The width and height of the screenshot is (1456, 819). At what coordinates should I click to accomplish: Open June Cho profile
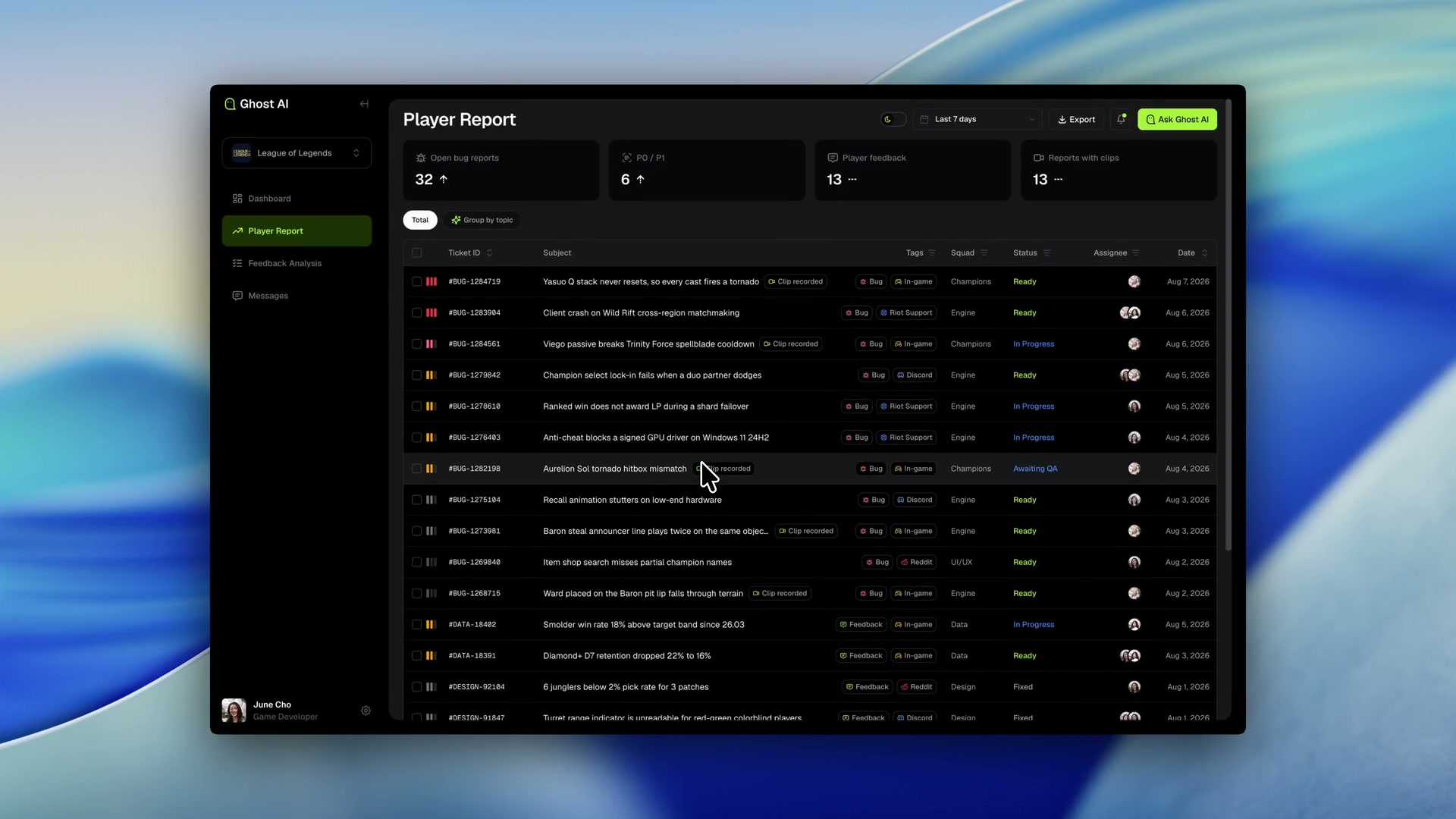click(x=270, y=711)
